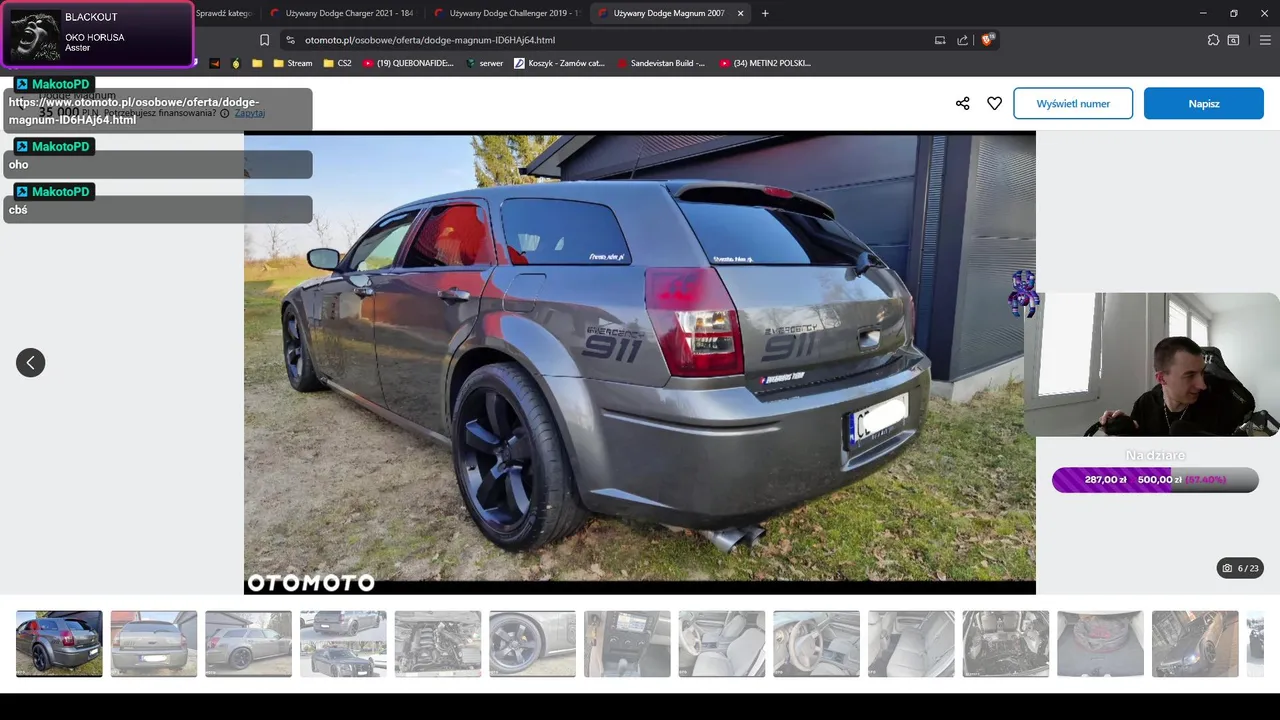The image size is (1280, 720).
Task: Open the Stream bookmarks folder
Action: 292,63
